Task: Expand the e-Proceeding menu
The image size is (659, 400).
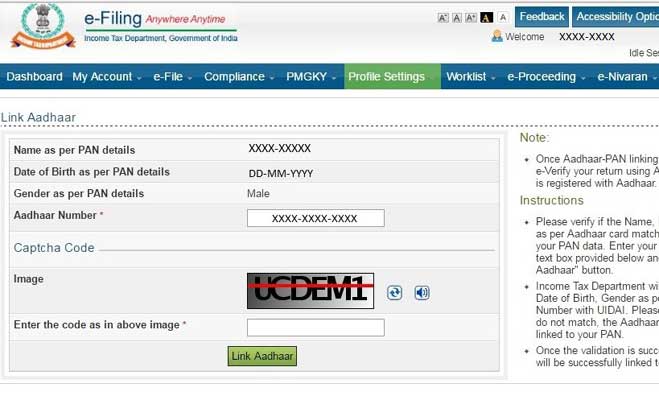Action: (x=546, y=77)
